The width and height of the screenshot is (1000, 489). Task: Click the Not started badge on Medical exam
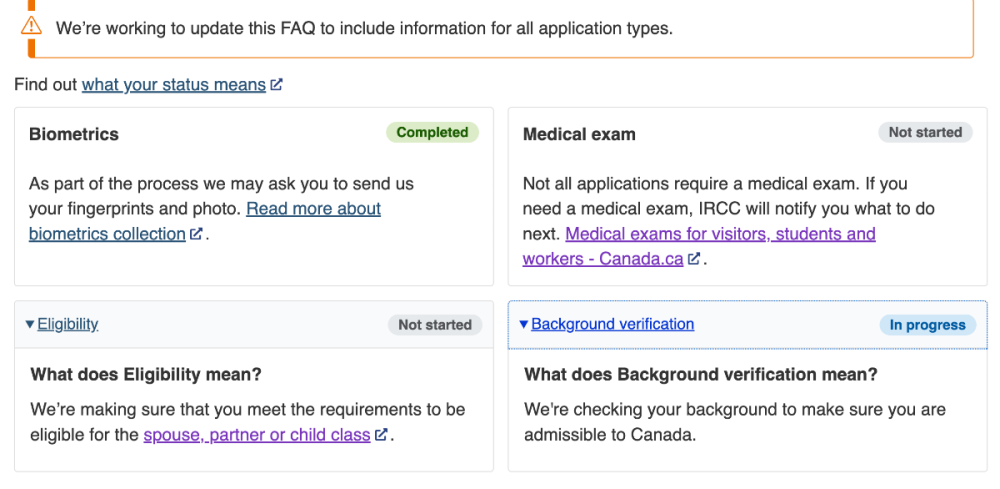click(925, 132)
